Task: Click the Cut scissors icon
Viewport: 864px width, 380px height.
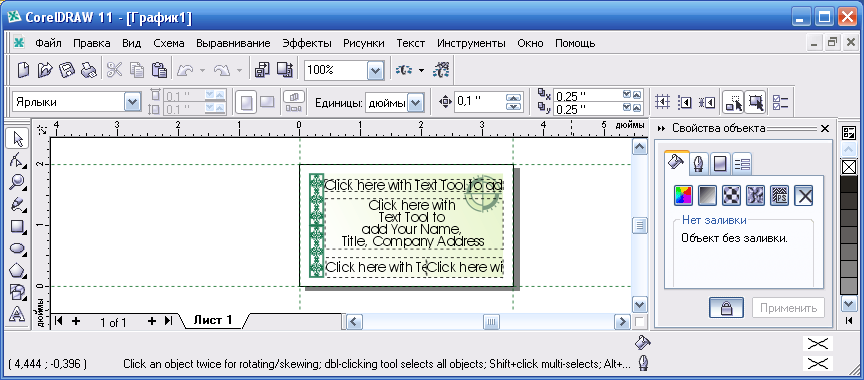Action: 114,70
